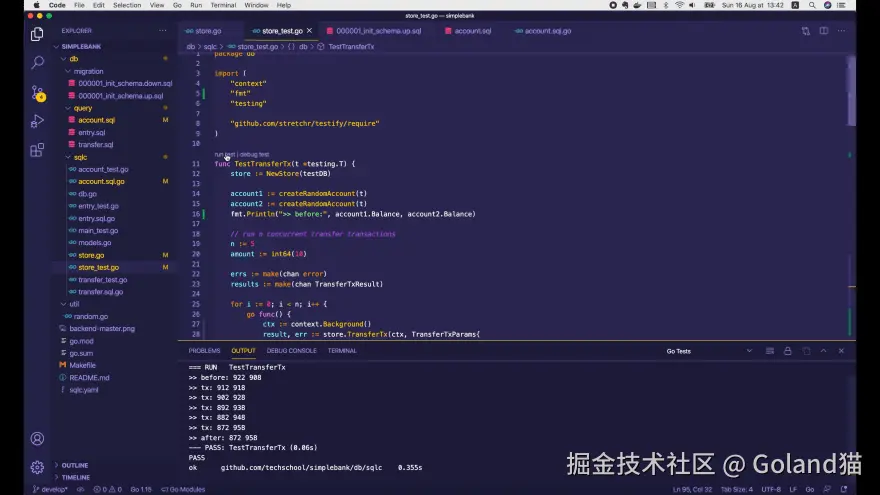Click sqlc in the breadcrumb path

pos(210,47)
